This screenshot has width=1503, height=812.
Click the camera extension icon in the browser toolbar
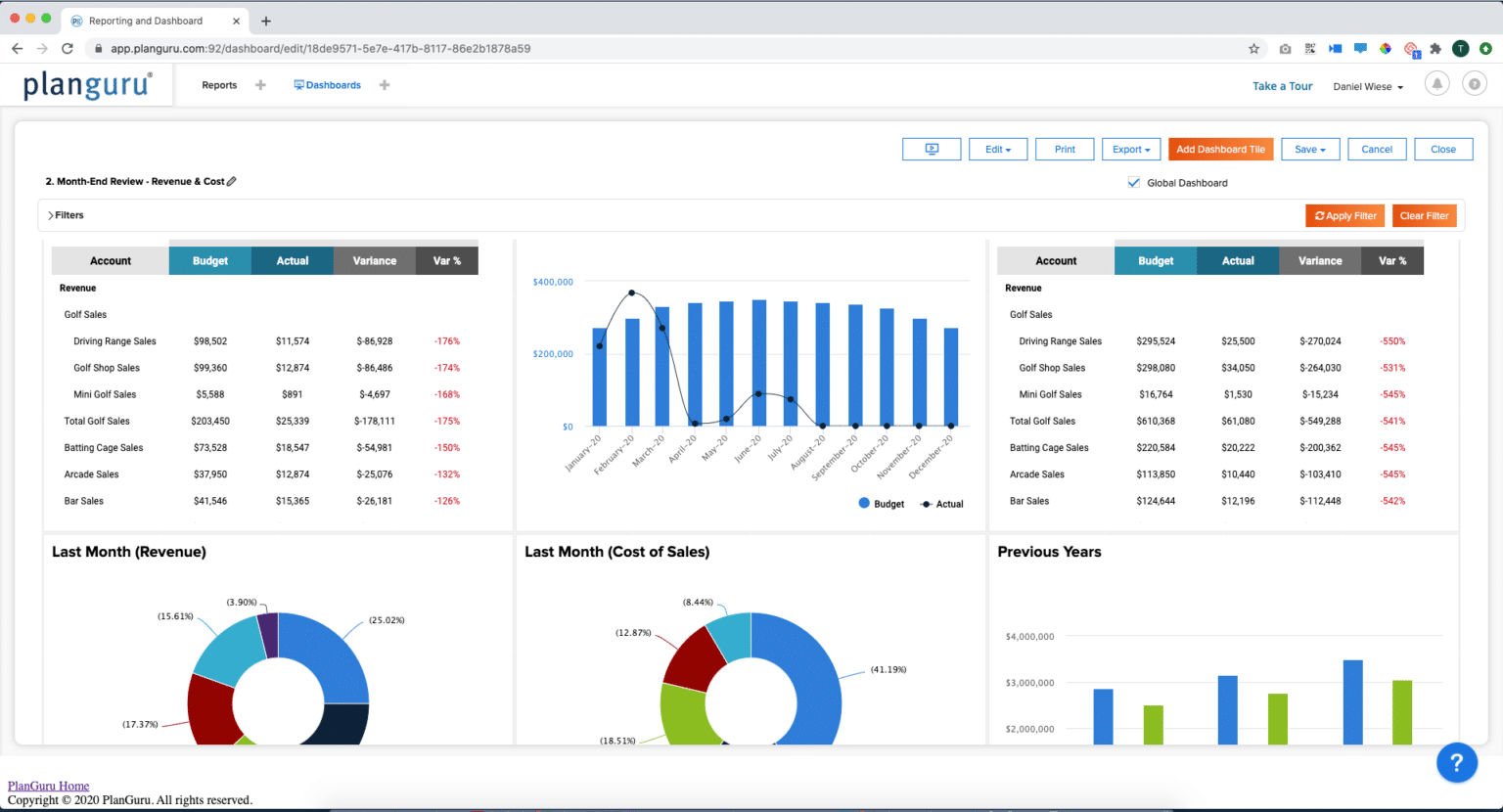pyautogui.click(x=1284, y=47)
